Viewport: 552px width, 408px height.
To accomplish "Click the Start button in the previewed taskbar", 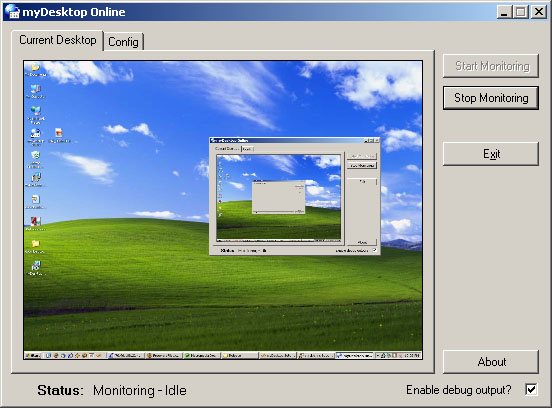I will click(x=33, y=356).
